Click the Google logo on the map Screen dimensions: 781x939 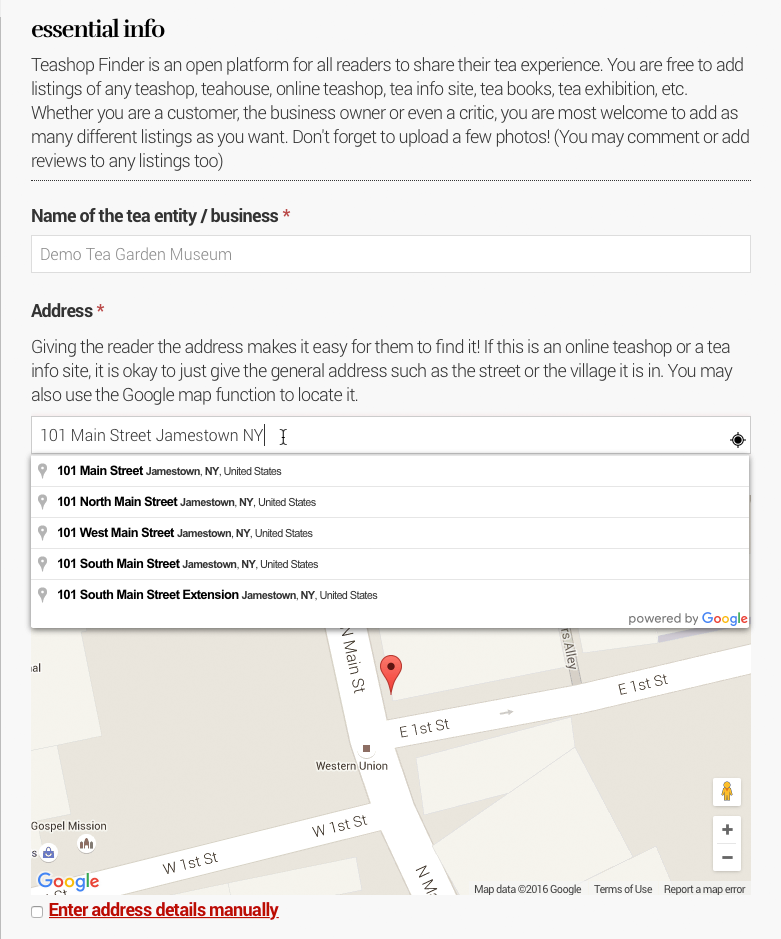[68, 881]
